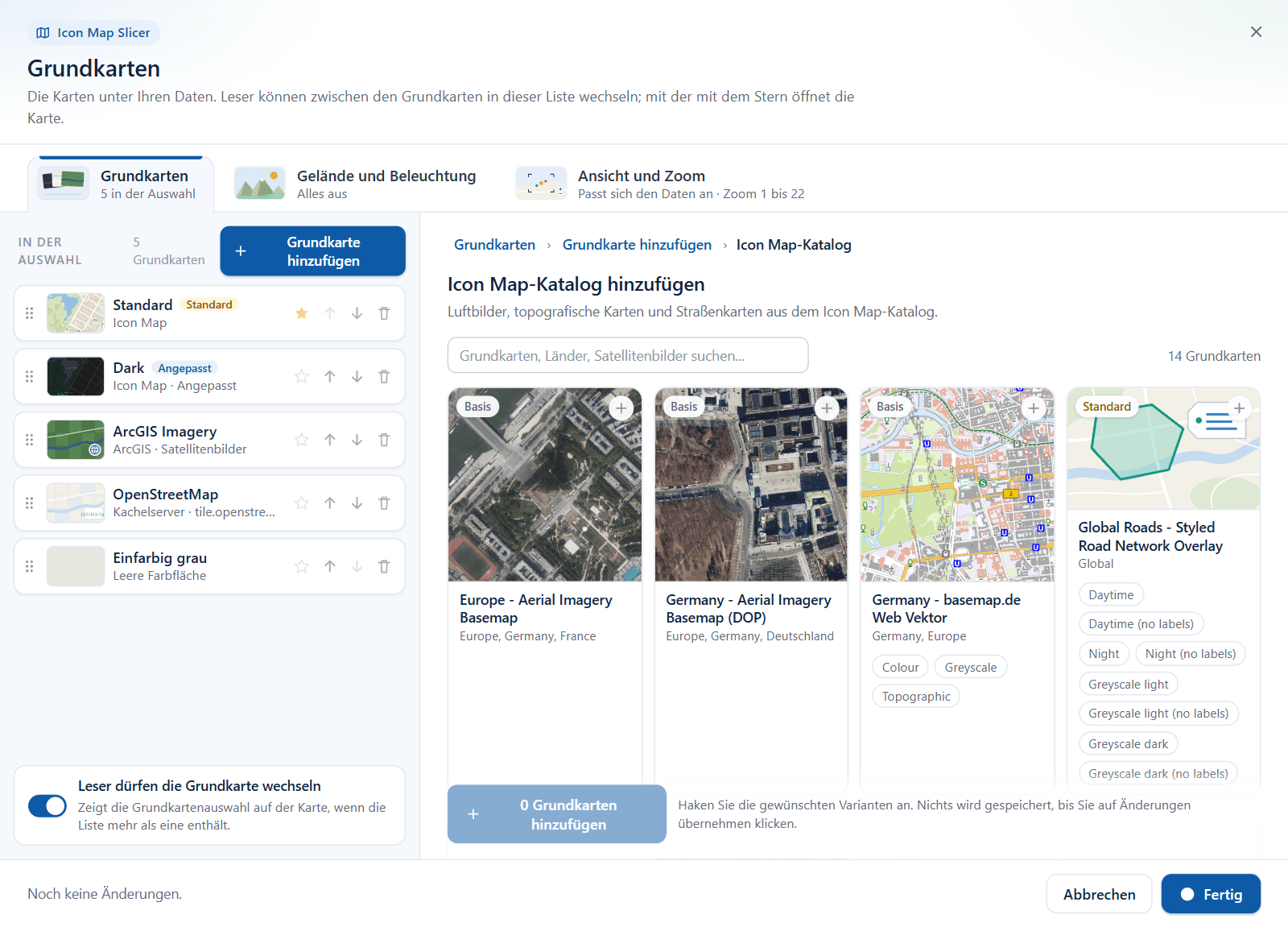
Task: Click the Grundkarte hinzufügen button
Action: click(312, 251)
